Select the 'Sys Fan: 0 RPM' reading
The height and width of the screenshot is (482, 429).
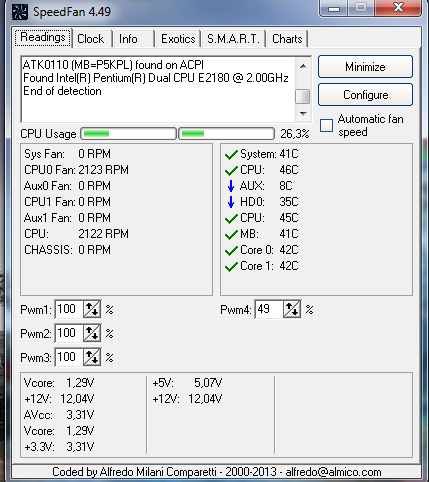click(67, 154)
